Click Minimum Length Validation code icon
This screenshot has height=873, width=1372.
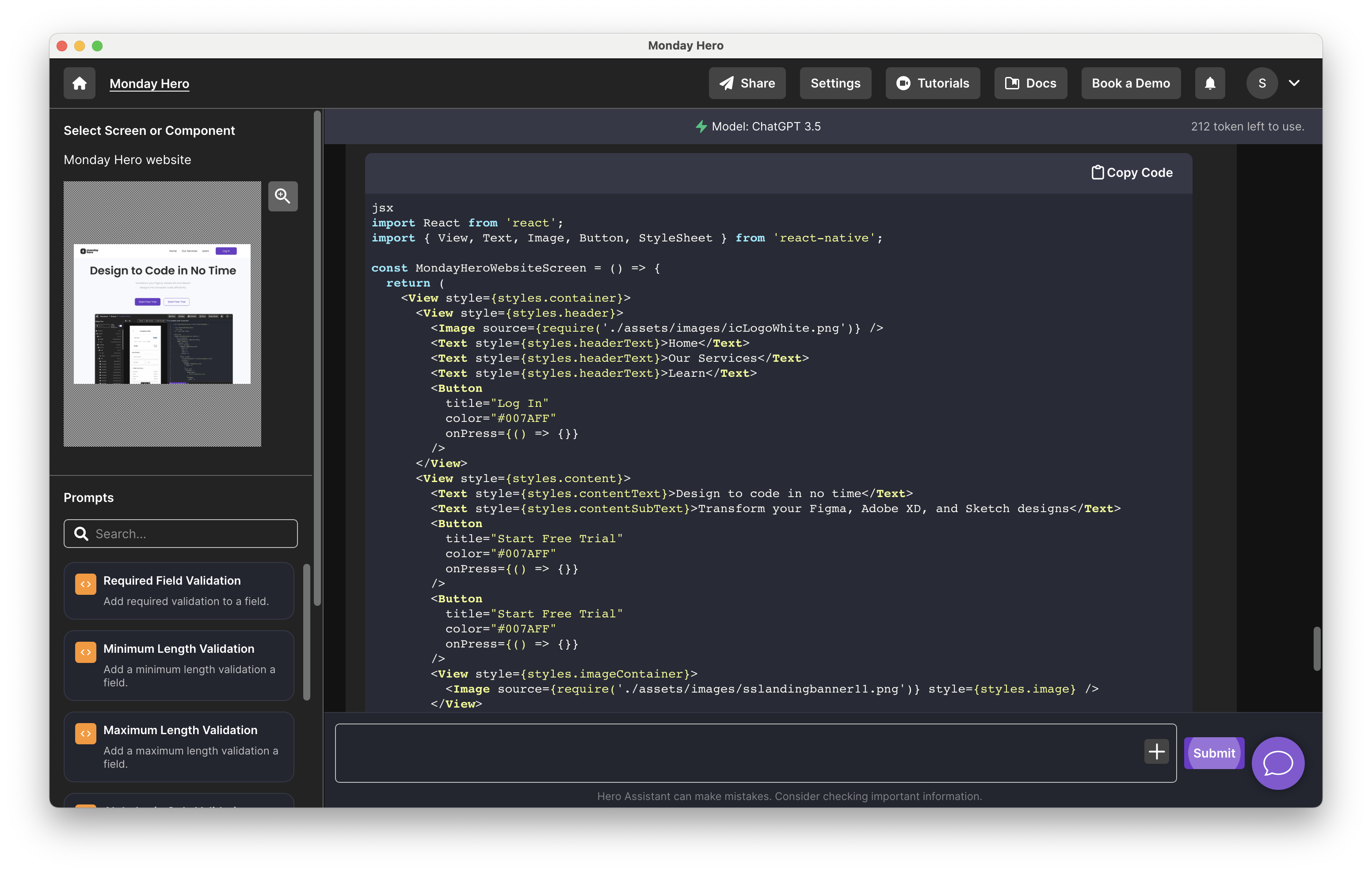(85, 652)
